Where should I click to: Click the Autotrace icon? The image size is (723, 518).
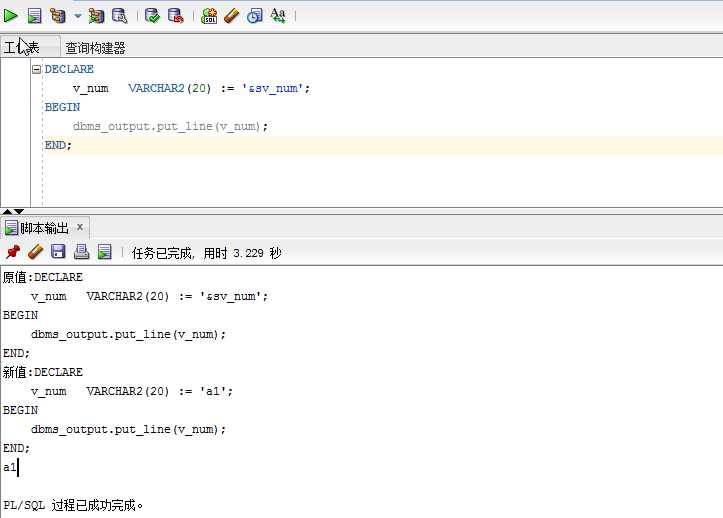point(96,16)
